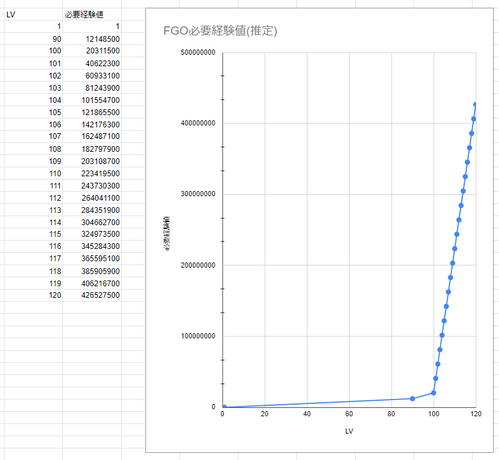
Task: Select the cell containing 20311500
Action: (x=92, y=51)
